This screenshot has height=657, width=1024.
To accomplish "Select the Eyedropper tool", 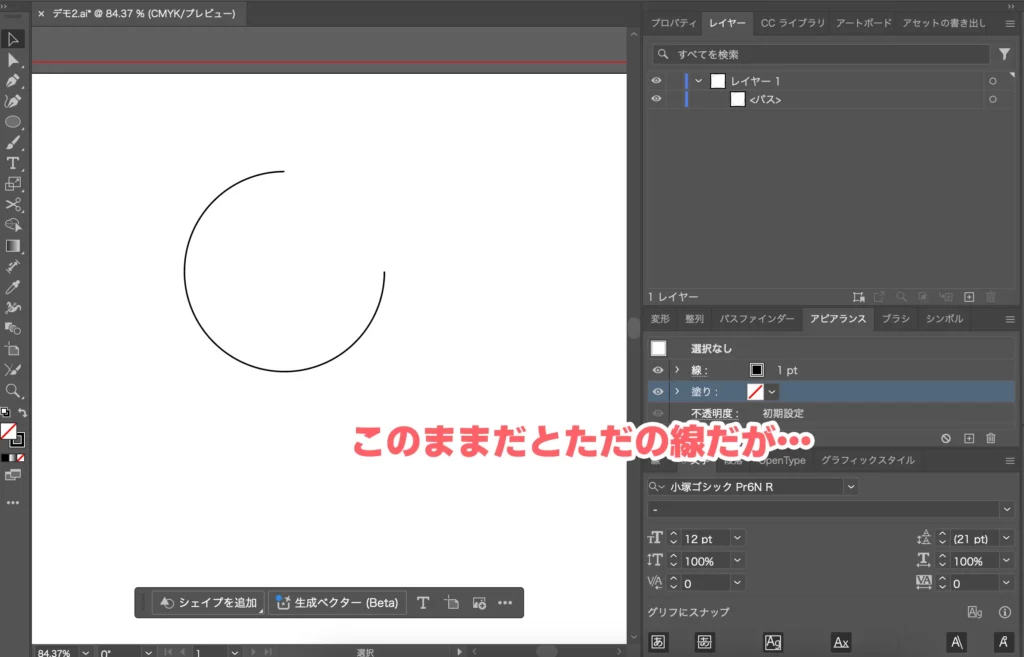I will click(13, 287).
